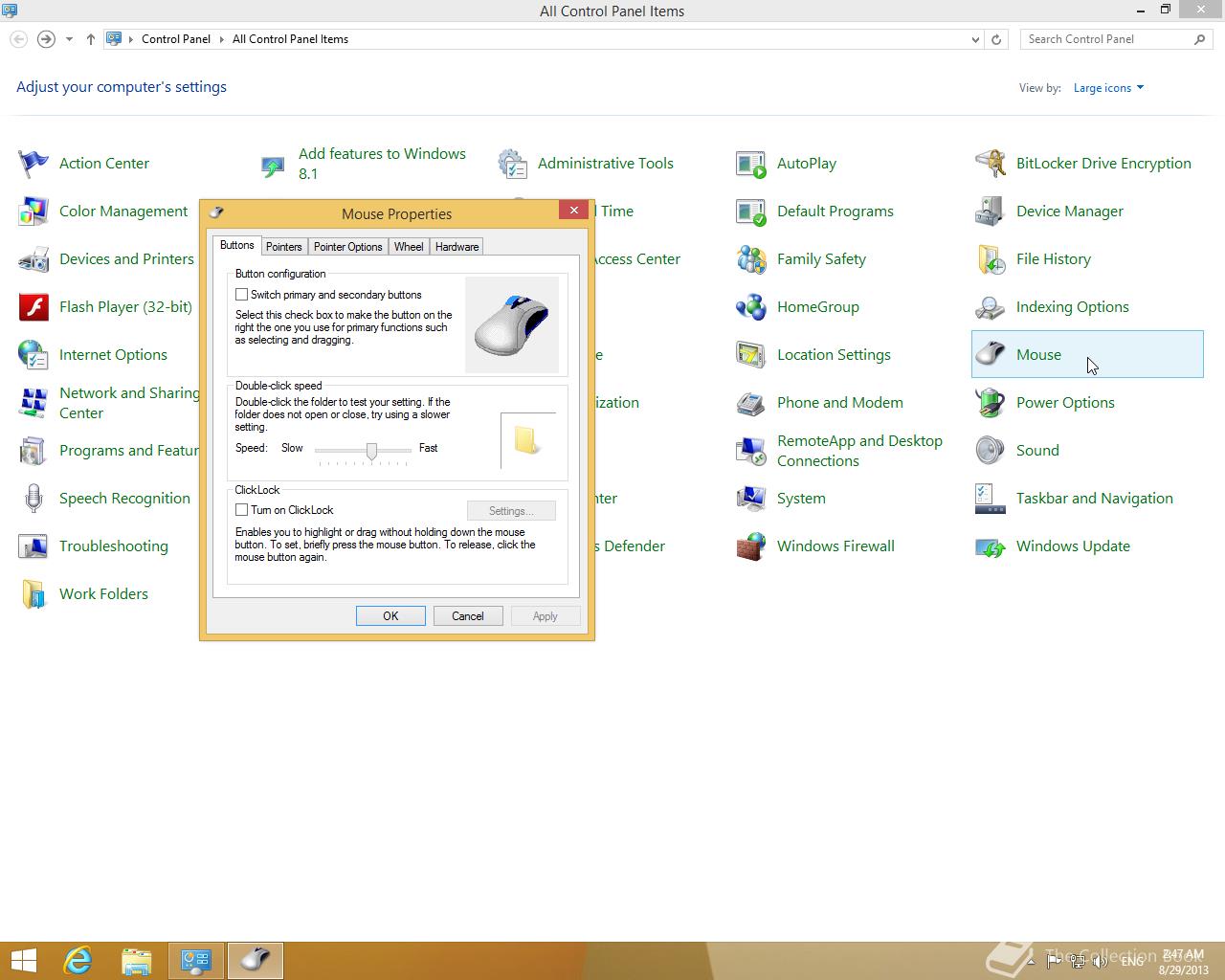Go up one level with the Up arrow
Screen dimensions: 1225x980
(90, 39)
